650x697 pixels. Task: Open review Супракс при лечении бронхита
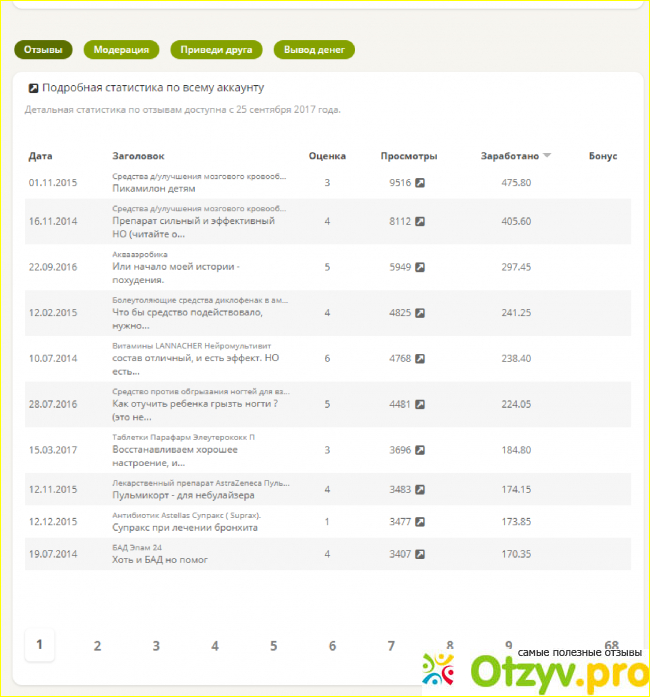point(185,527)
